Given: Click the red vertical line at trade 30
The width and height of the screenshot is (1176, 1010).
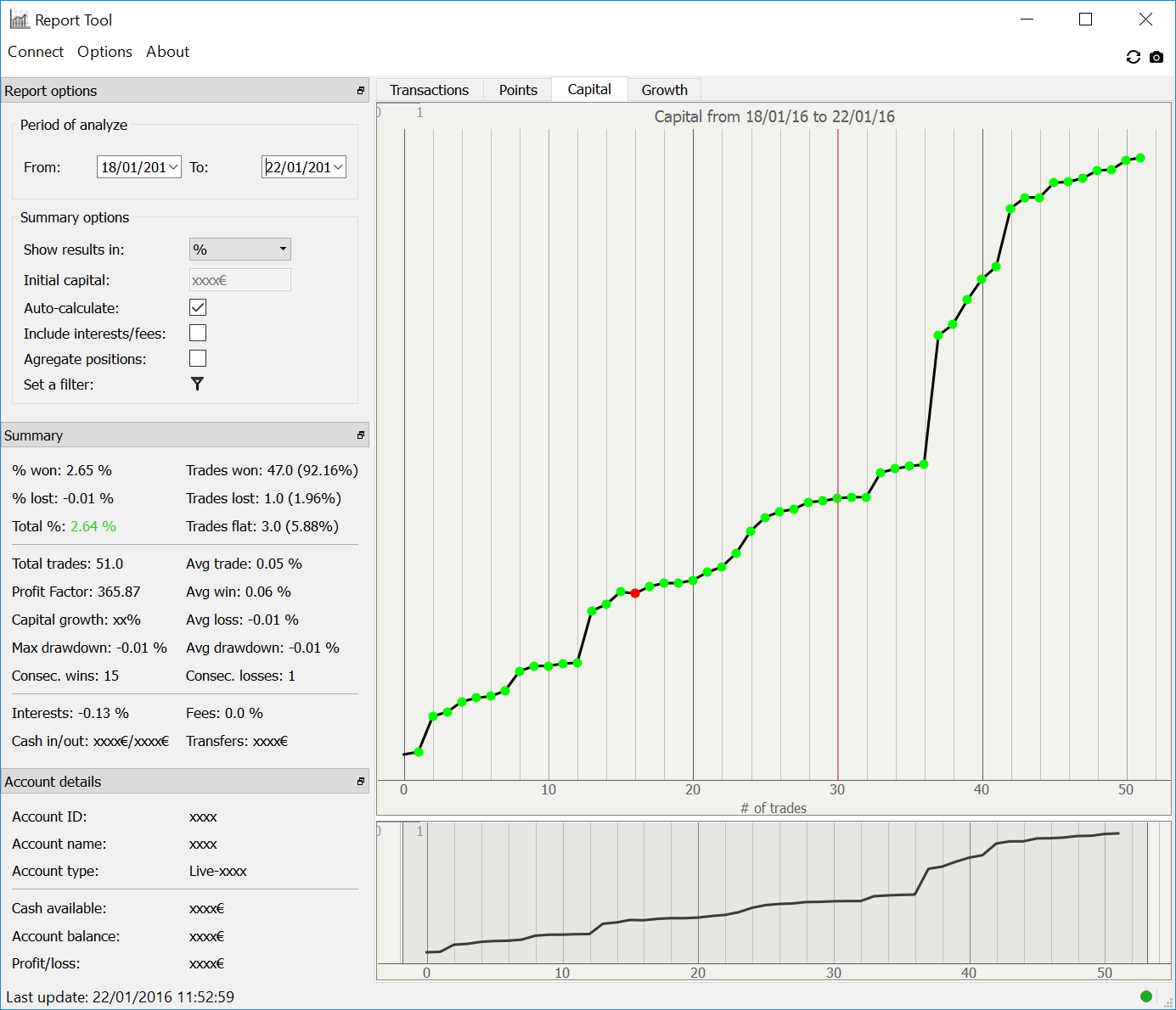Looking at the screenshot, I should [838, 455].
